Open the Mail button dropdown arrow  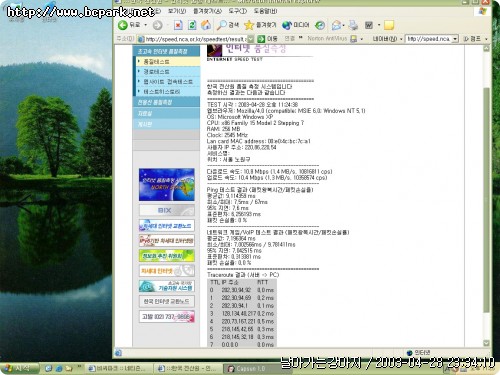coord(343,25)
